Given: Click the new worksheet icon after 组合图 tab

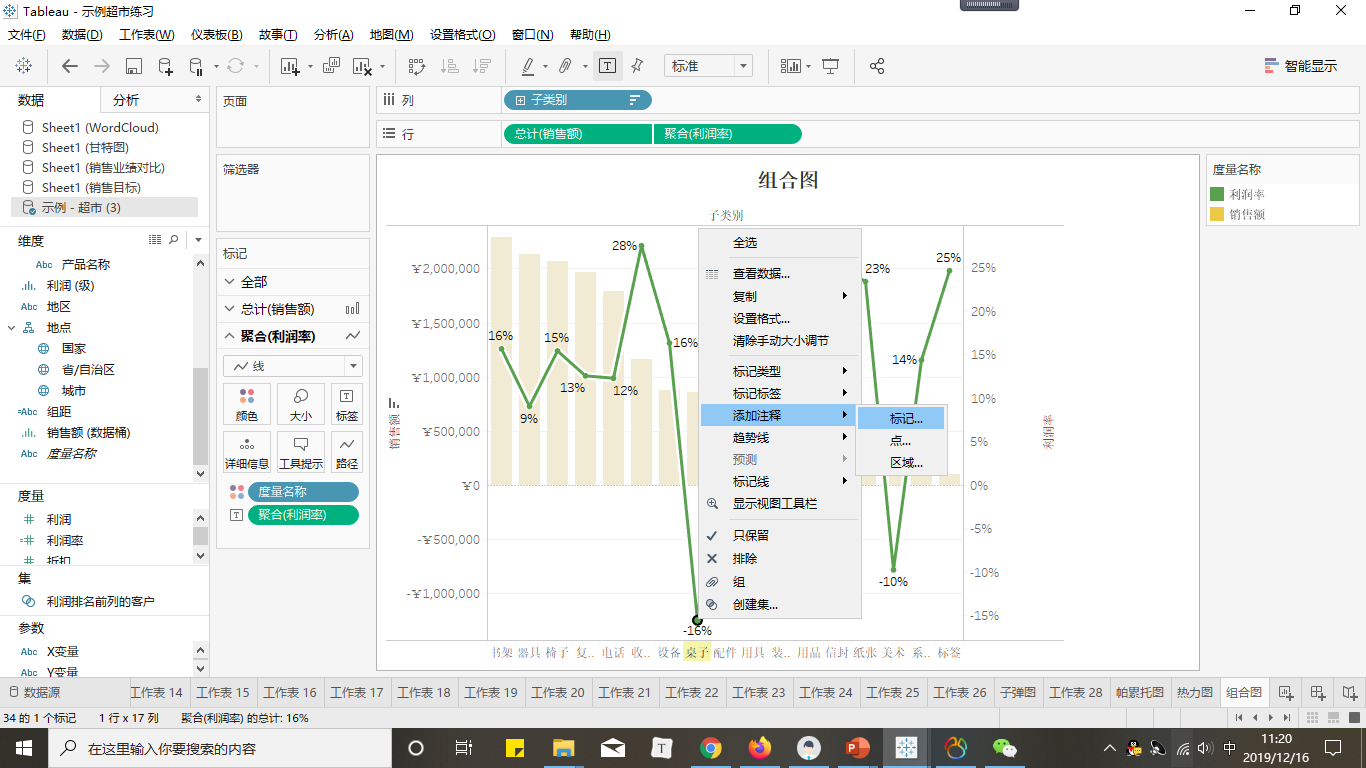Looking at the screenshot, I should click(1286, 692).
